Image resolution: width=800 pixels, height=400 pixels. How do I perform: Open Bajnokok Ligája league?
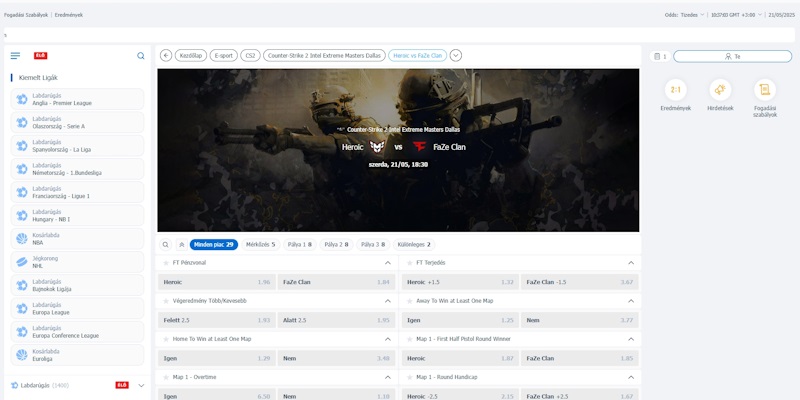pos(78,285)
